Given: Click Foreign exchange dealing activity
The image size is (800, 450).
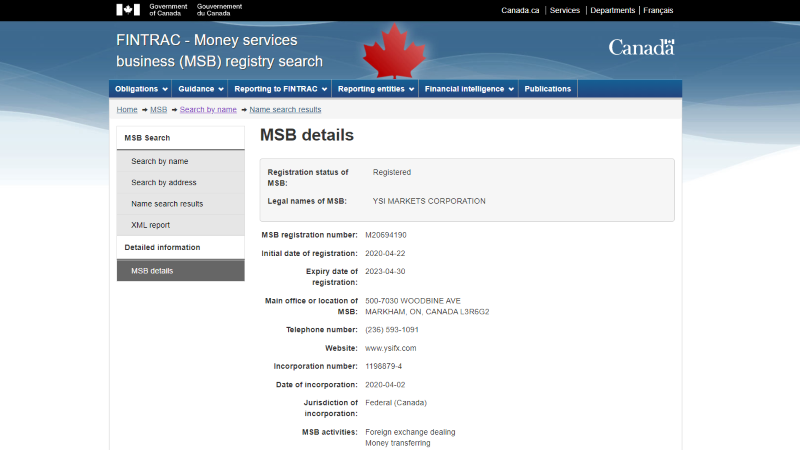Looking at the screenshot, I should pyautogui.click(x=410, y=432).
